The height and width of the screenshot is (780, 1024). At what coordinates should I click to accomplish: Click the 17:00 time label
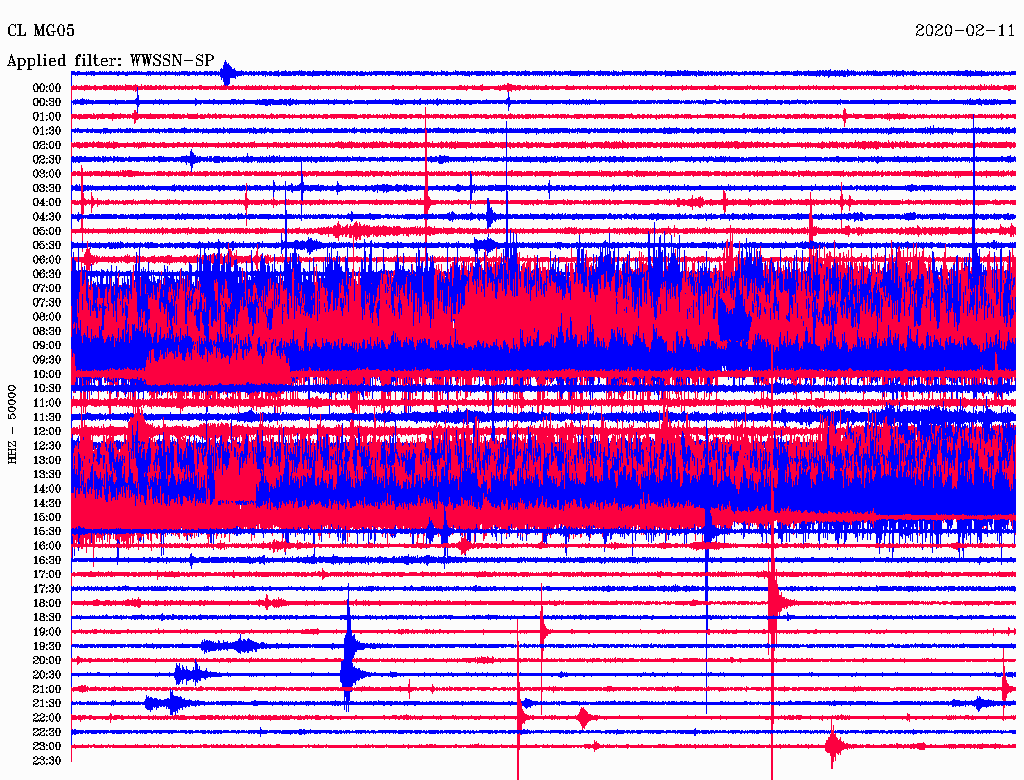click(47, 575)
